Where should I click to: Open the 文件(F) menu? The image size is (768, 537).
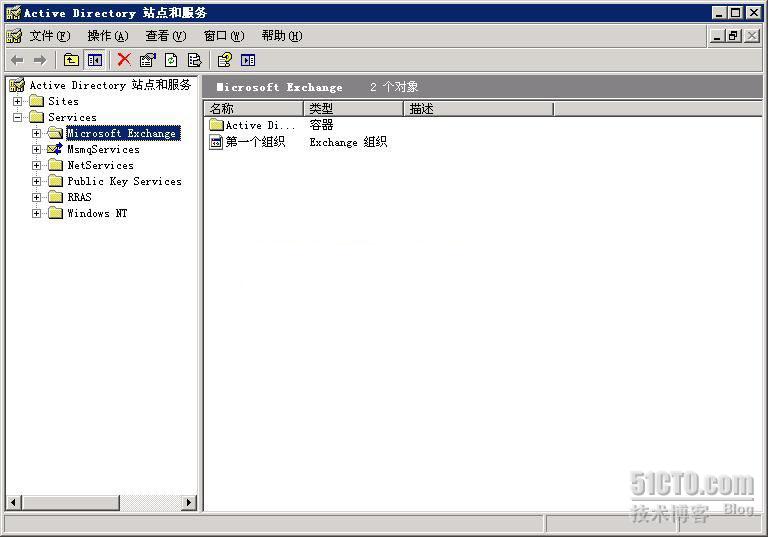click(x=50, y=36)
